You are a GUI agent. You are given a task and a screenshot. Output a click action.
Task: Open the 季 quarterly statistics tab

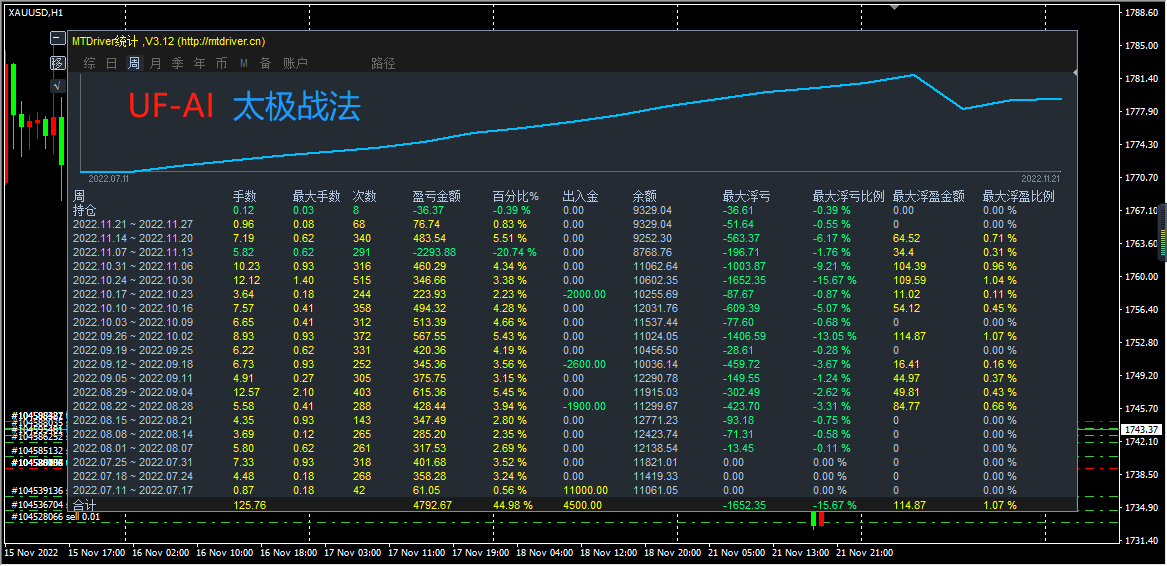pos(177,63)
